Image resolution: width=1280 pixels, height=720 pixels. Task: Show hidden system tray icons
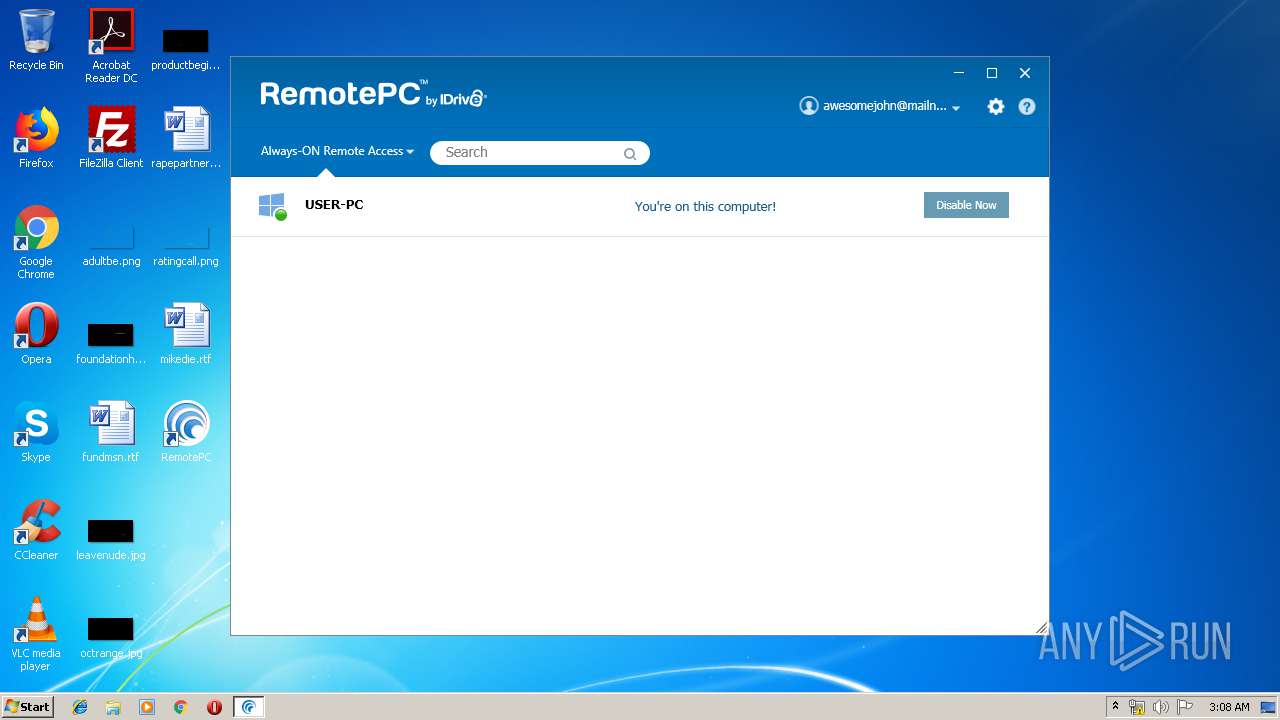(1115, 707)
